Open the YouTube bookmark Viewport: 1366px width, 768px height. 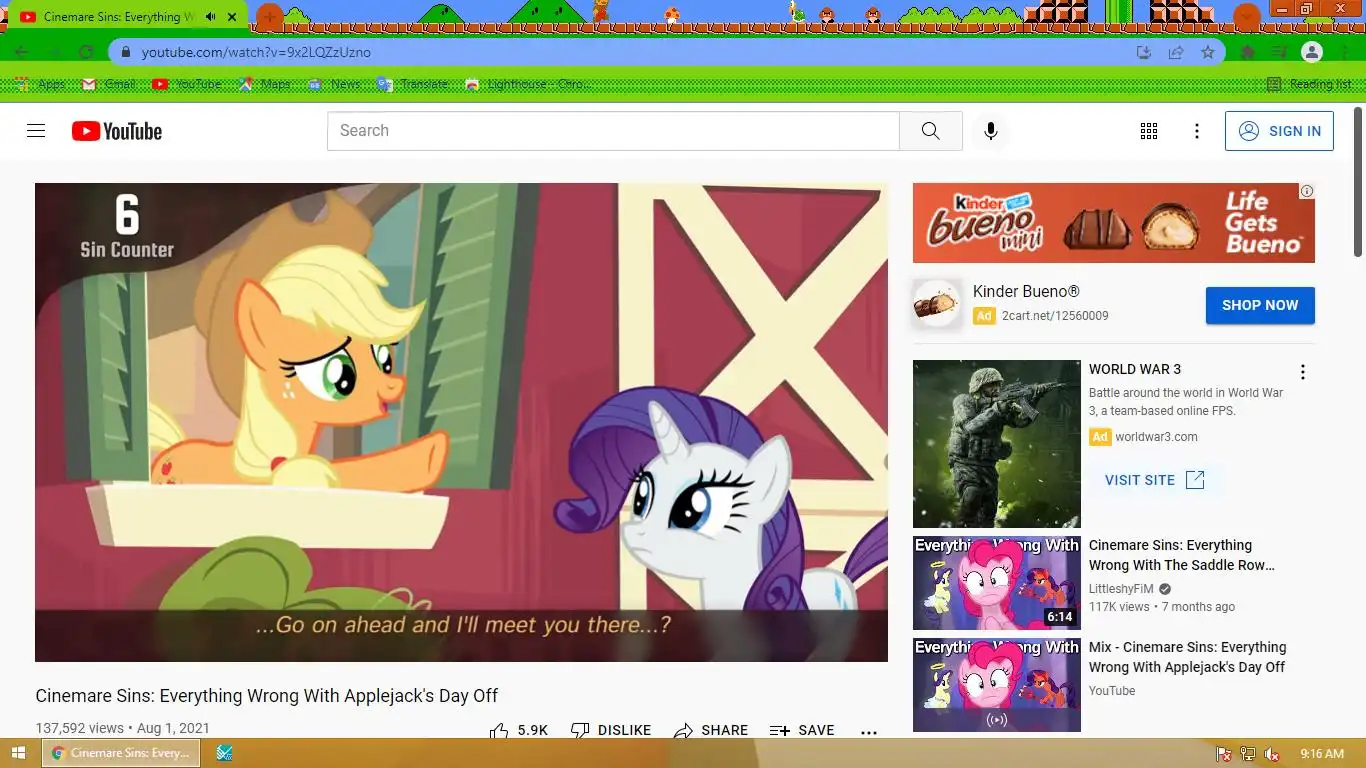187,84
